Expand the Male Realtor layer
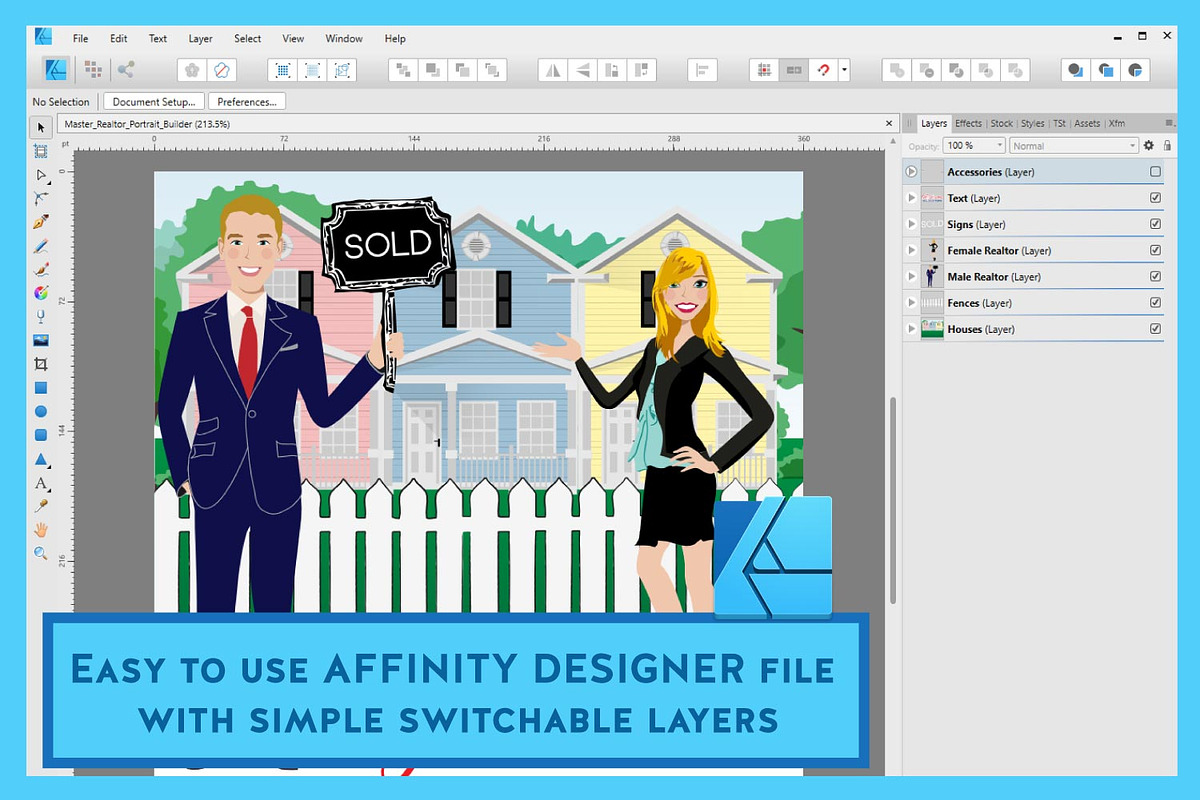The height and width of the screenshot is (800, 1200). coord(911,276)
